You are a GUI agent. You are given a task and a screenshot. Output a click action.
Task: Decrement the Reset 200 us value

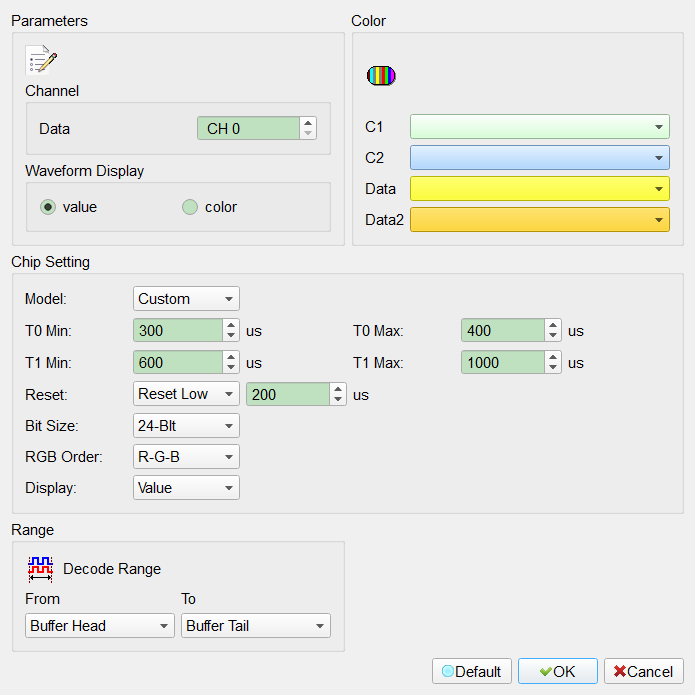(x=338, y=399)
